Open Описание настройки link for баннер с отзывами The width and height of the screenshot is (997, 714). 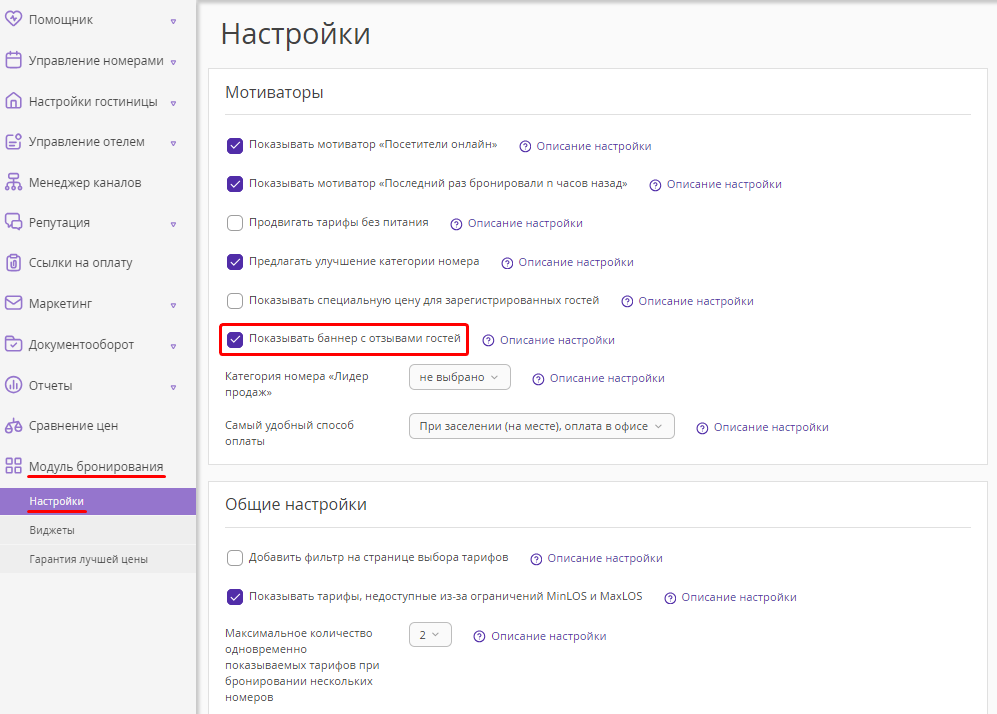tap(557, 340)
